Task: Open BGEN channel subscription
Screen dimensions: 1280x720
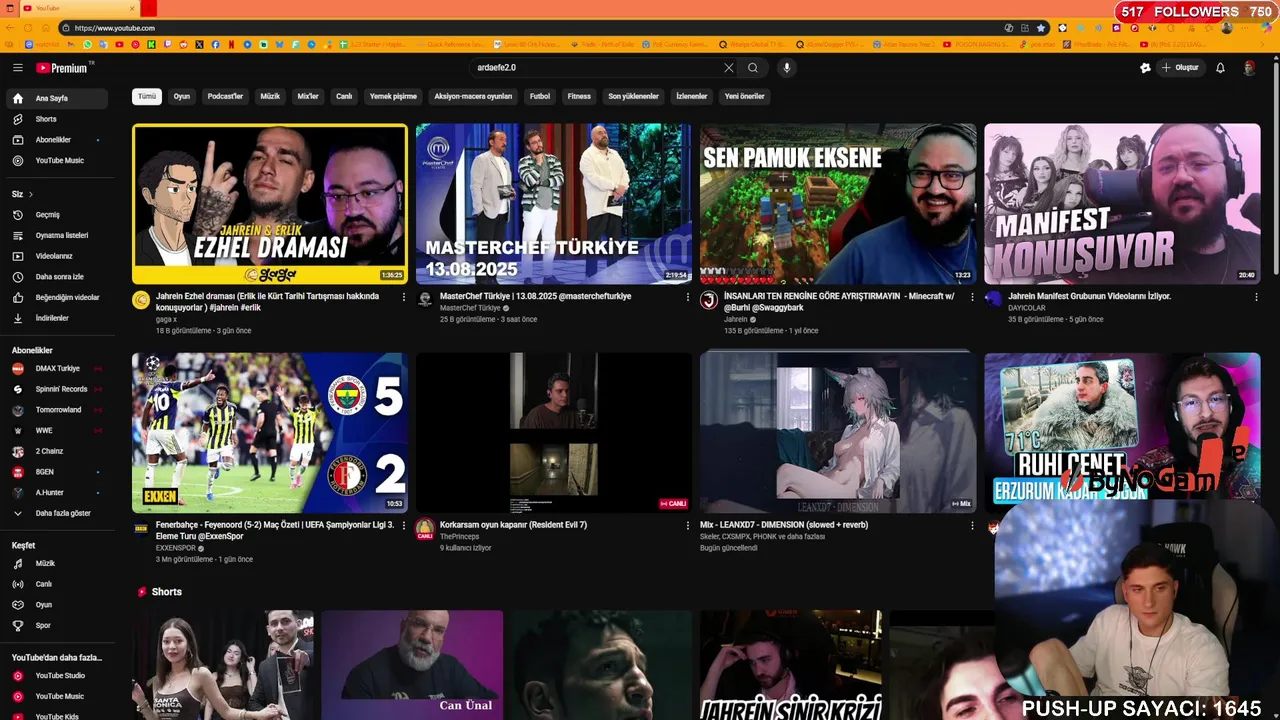Action: click(56, 472)
